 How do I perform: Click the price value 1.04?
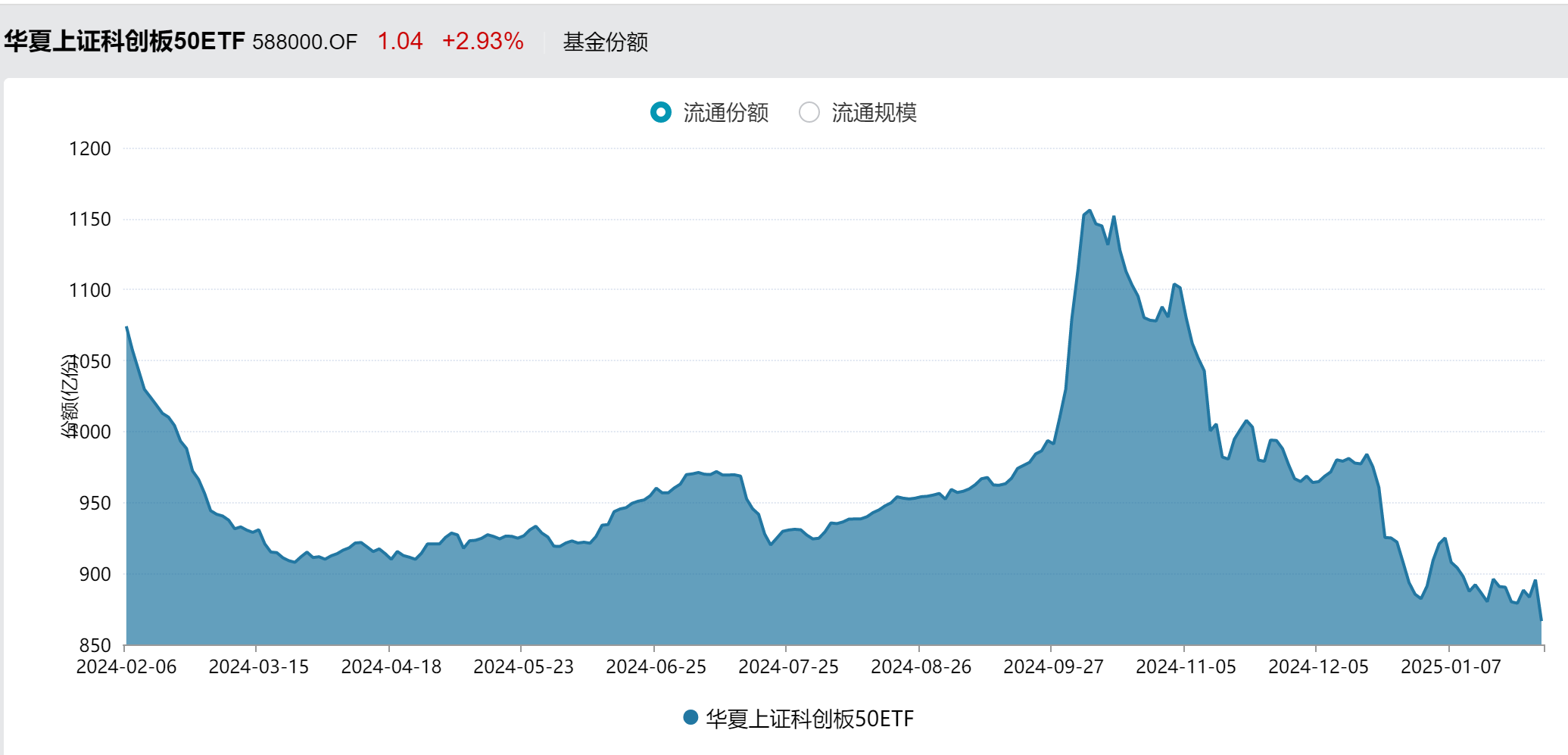coord(400,41)
